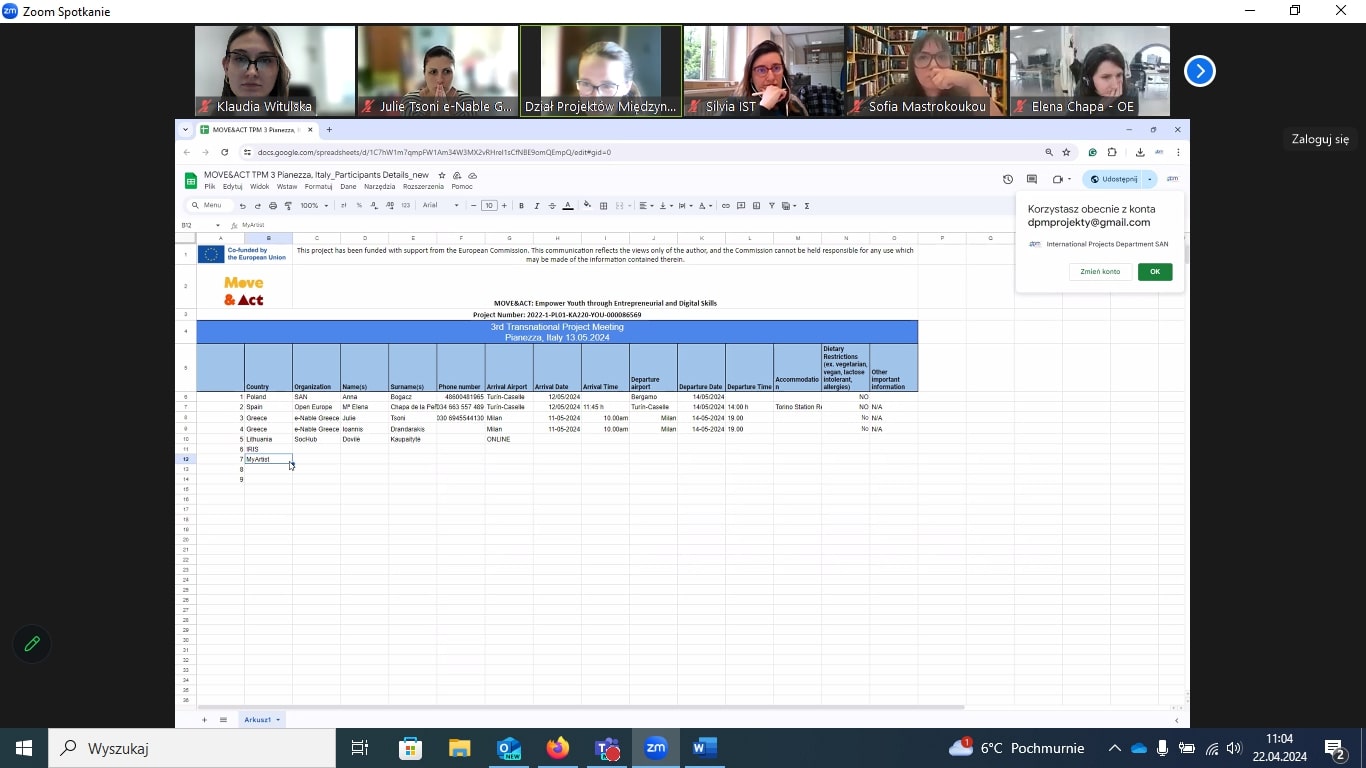
Task: Star the spreadsheet document title
Action: [442, 175]
